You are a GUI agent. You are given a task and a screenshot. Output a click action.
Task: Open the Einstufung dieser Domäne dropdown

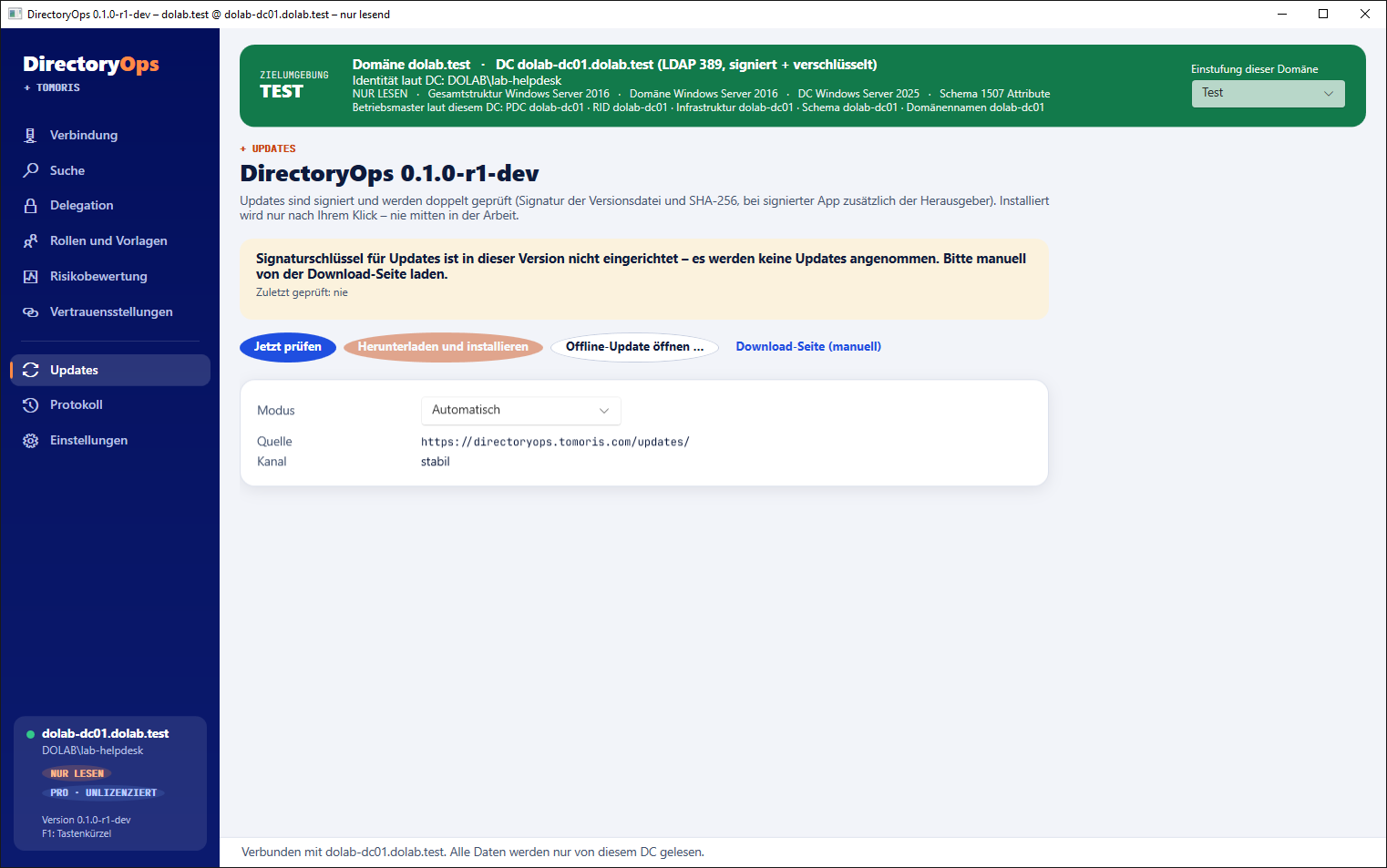(x=1268, y=93)
